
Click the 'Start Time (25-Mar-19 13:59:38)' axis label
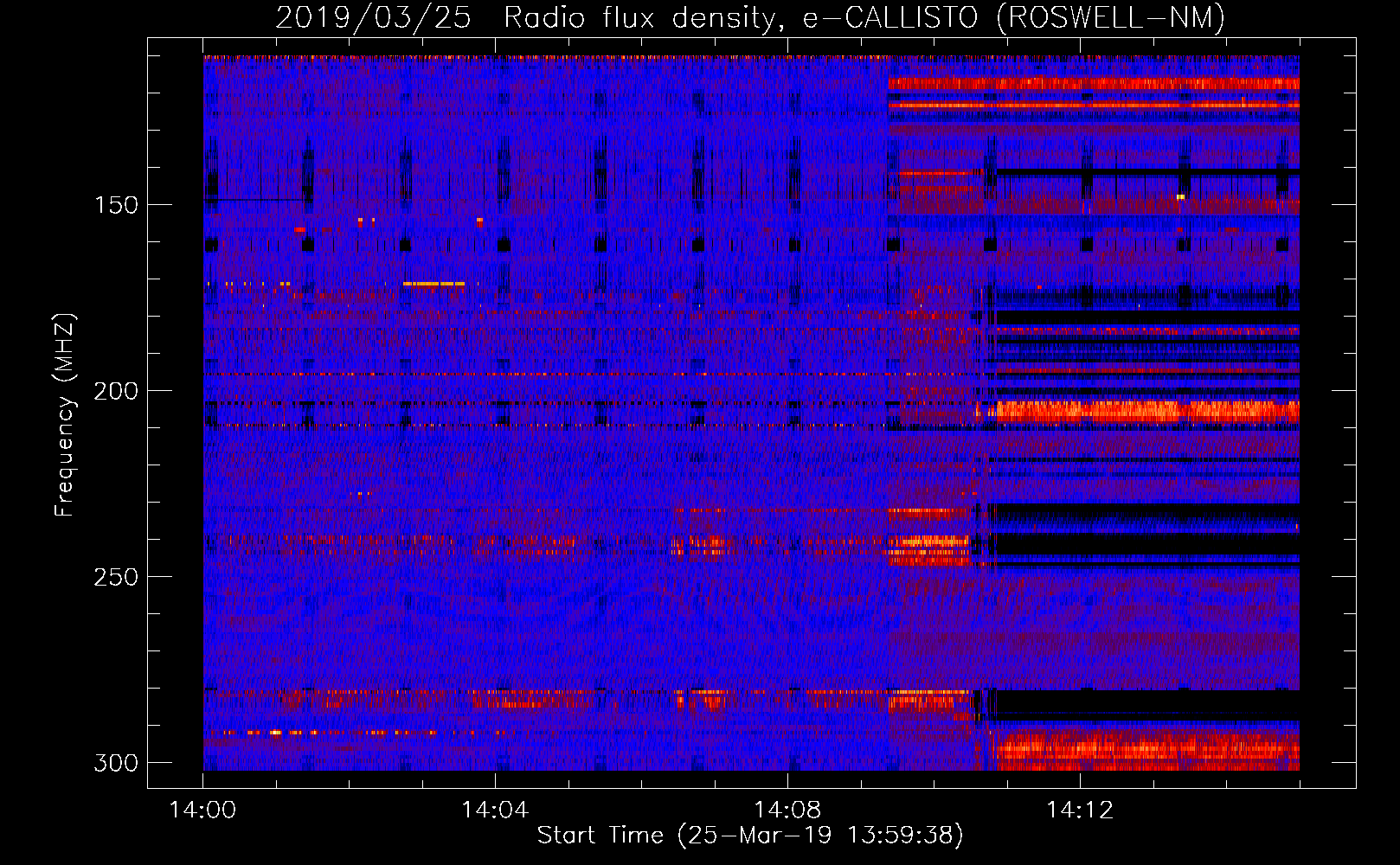tap(750, 836)
